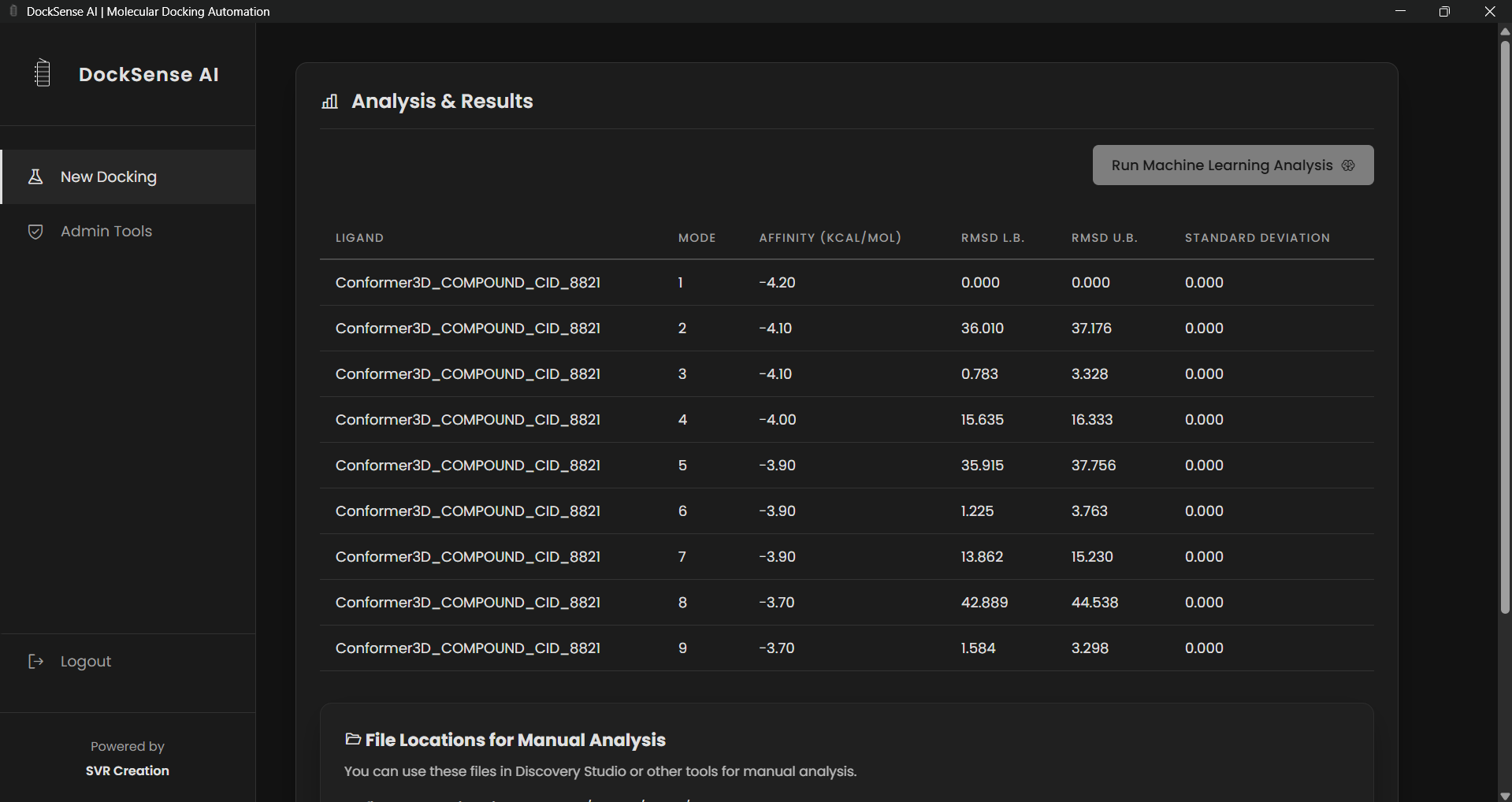Image resolution: width=1512 pixels, height=802 pixels.
Task: Click the DockSense AI logo icon
Action: pos(43,73)
